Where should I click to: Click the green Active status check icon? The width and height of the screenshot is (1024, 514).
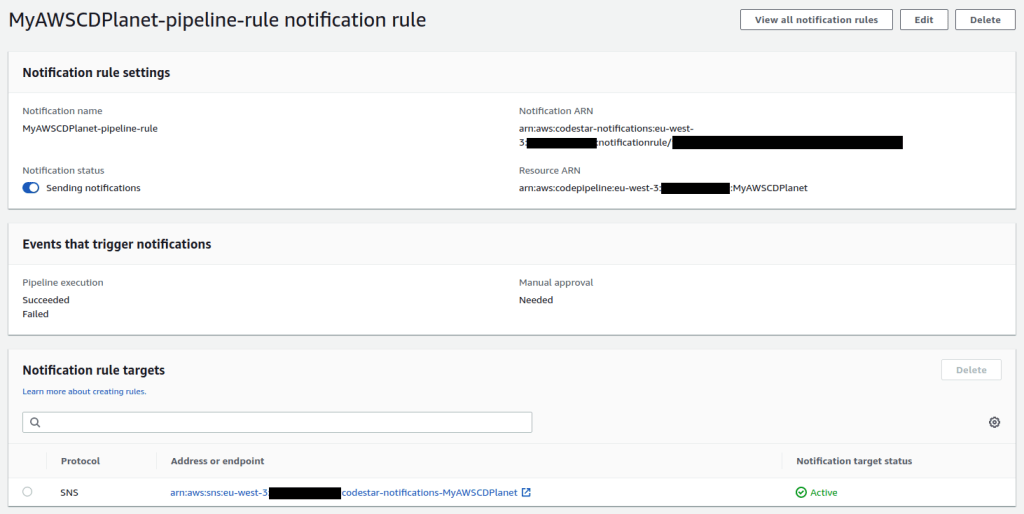tap(801, 492)
